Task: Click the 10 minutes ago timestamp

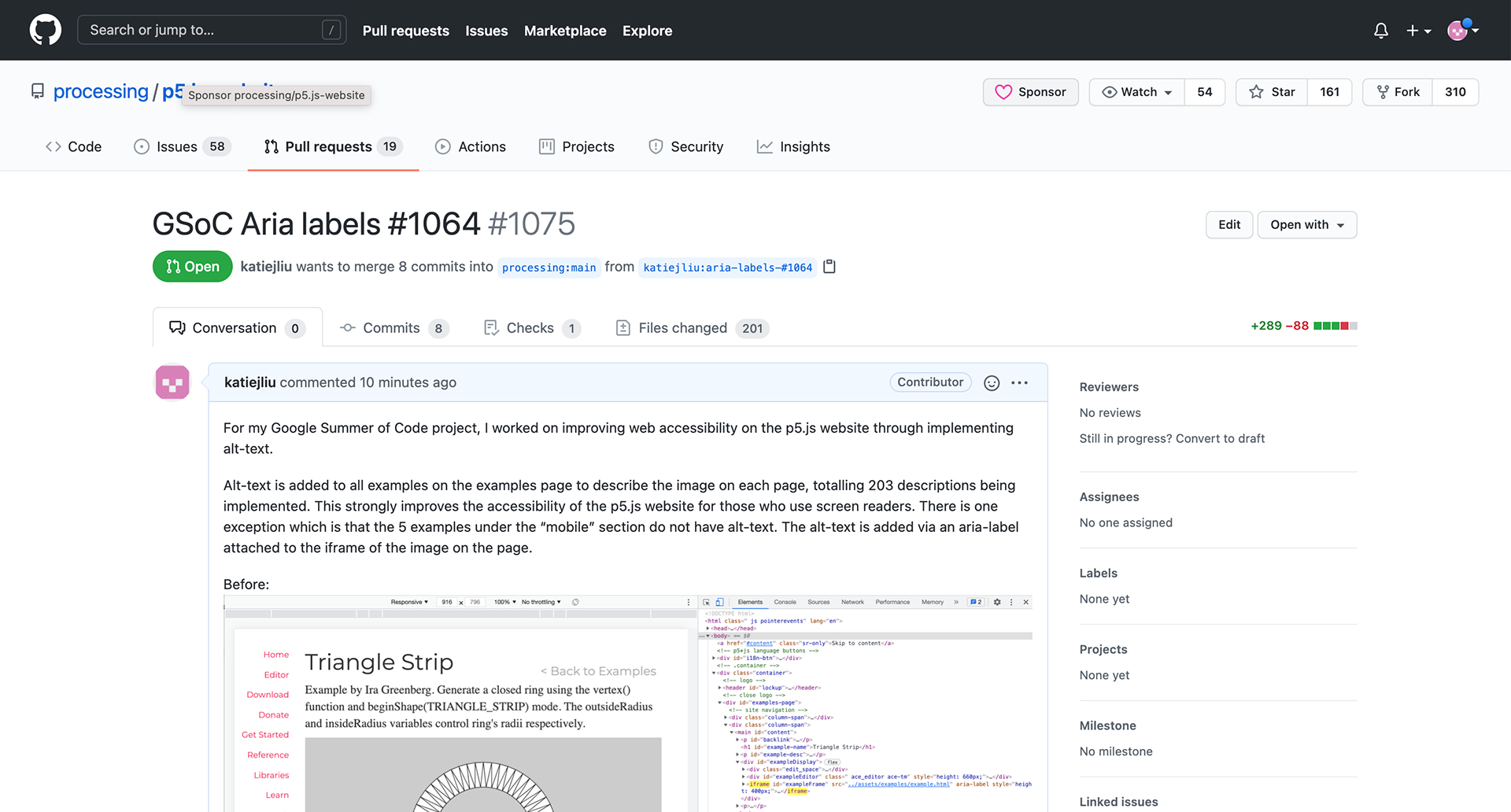Action: [x=408, y=382]
